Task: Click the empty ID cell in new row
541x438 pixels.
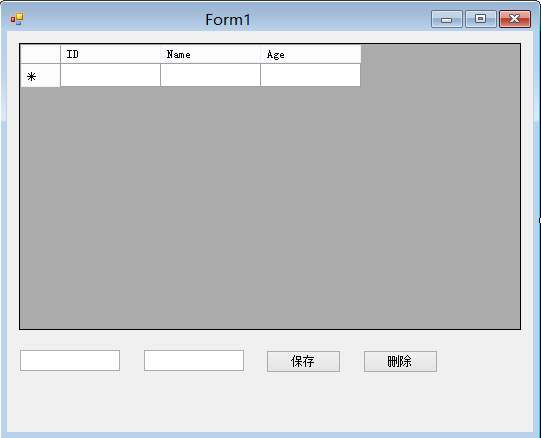Action: pos(110,75)
